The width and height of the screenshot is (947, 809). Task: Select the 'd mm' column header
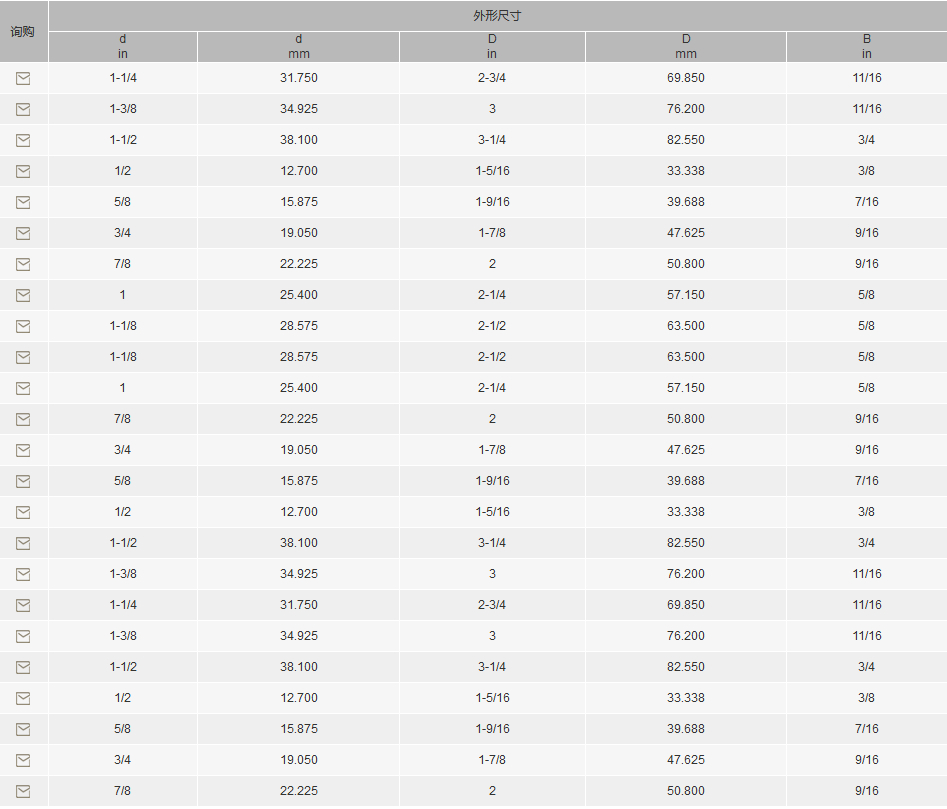click(x=298, y=47)
